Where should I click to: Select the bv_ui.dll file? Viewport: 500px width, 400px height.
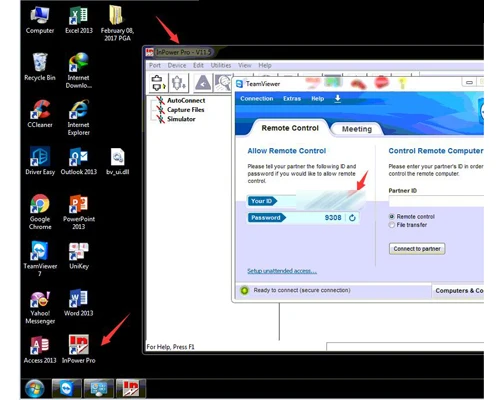coord(117,161)
